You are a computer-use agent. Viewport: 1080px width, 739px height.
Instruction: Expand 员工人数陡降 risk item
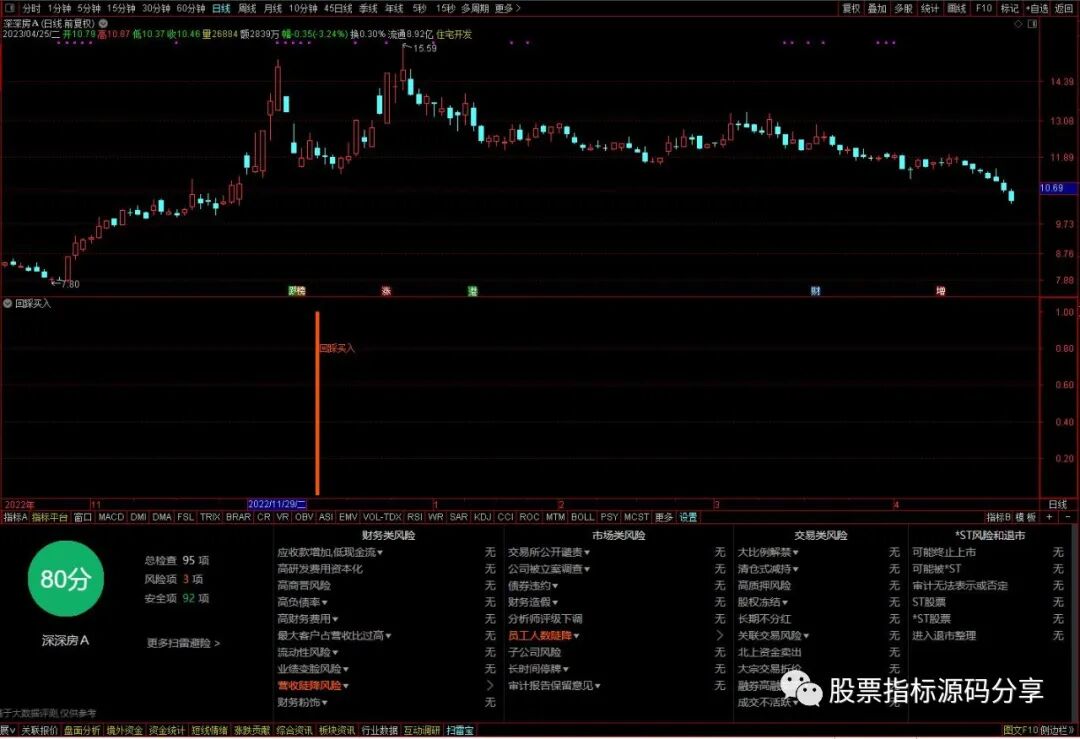pyautogui.click(x=544, y=636)
